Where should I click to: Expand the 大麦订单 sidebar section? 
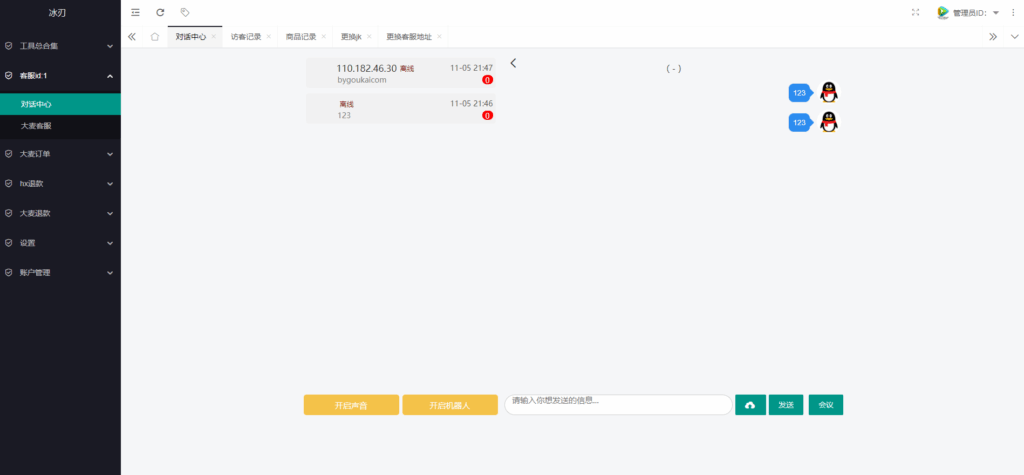click(60, 154)
